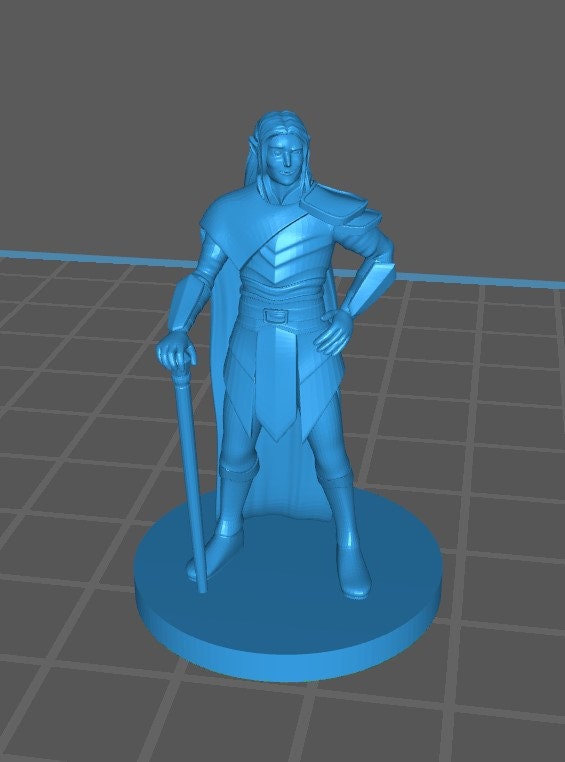Viewport: 565px width, 762px height.
Task: Click the staff held by the figurine
Action: coord(191,479)
